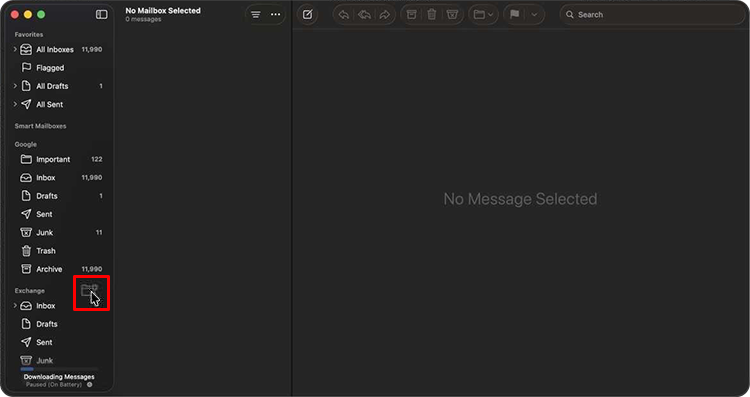This screenshot has width=750, height=397.
Task: Click the toolbar trash can Delete icon
Action: point(431,14)
